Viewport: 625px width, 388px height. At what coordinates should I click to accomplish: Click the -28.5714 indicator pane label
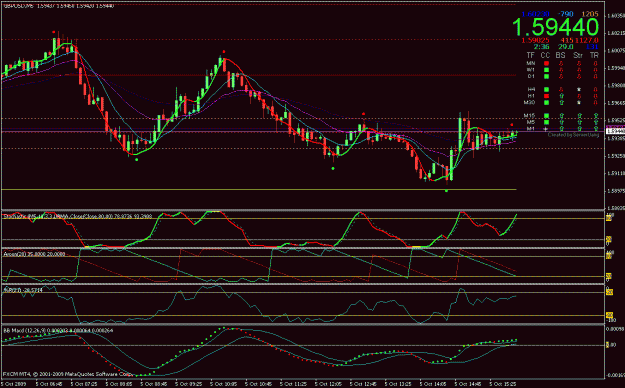pos(23,290)
